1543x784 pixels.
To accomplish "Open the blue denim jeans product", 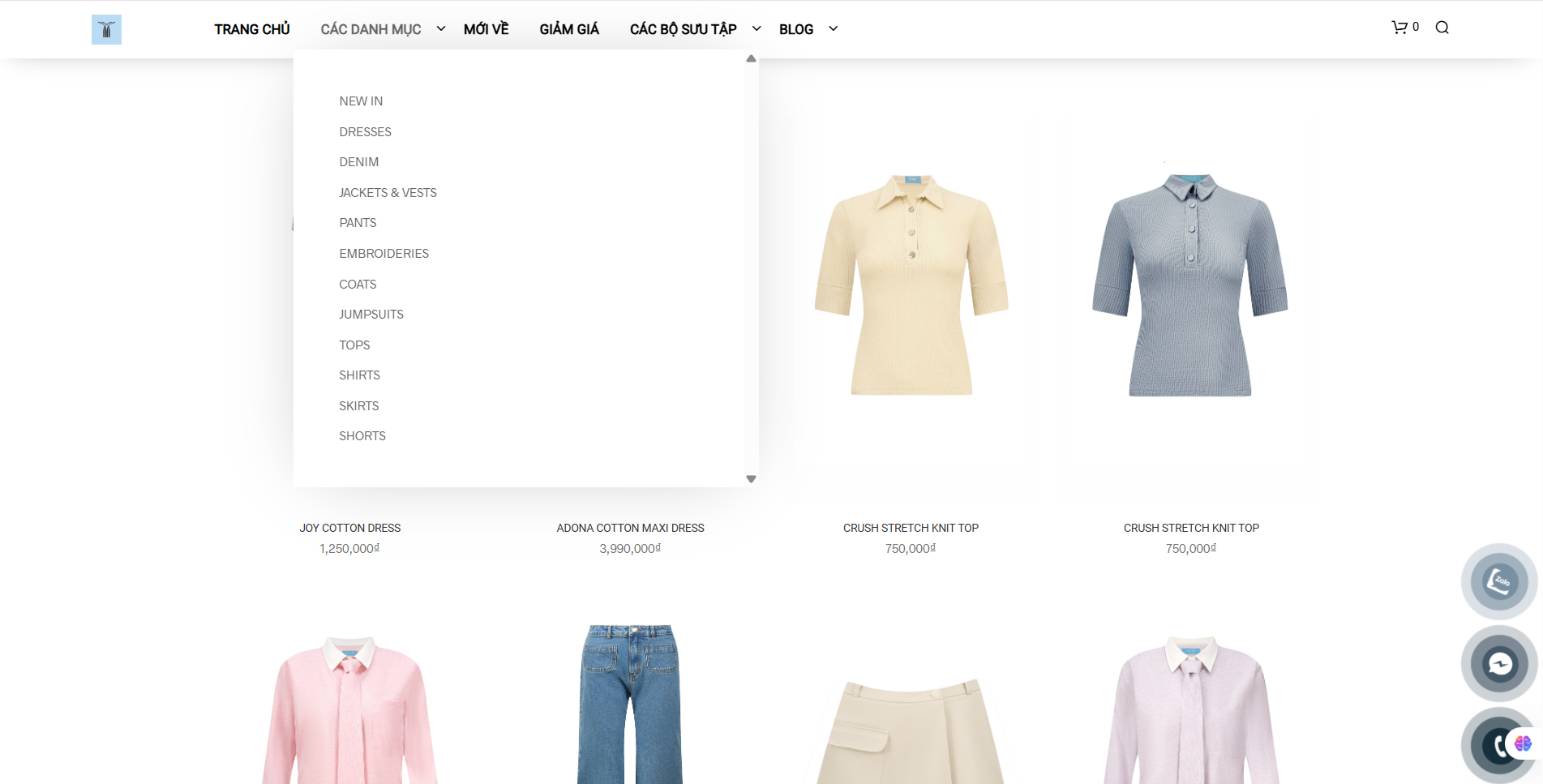I will (630, 702).
